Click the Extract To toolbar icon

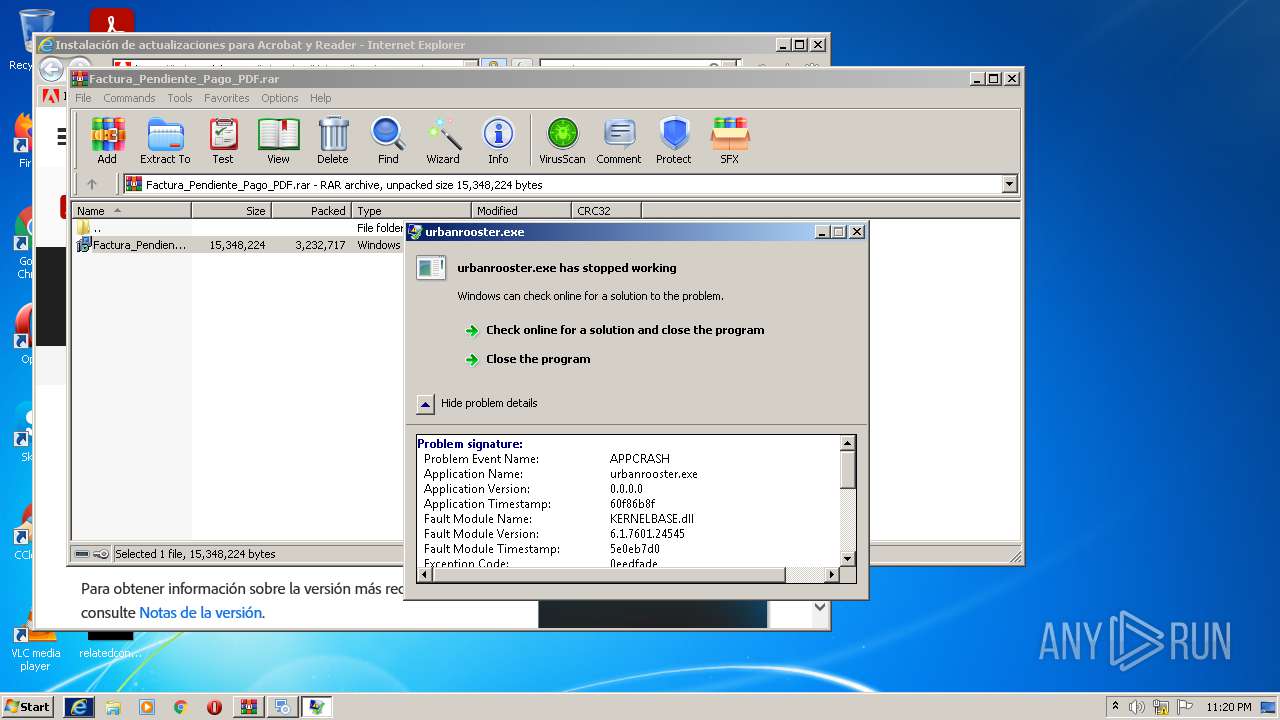click(165, 141)
